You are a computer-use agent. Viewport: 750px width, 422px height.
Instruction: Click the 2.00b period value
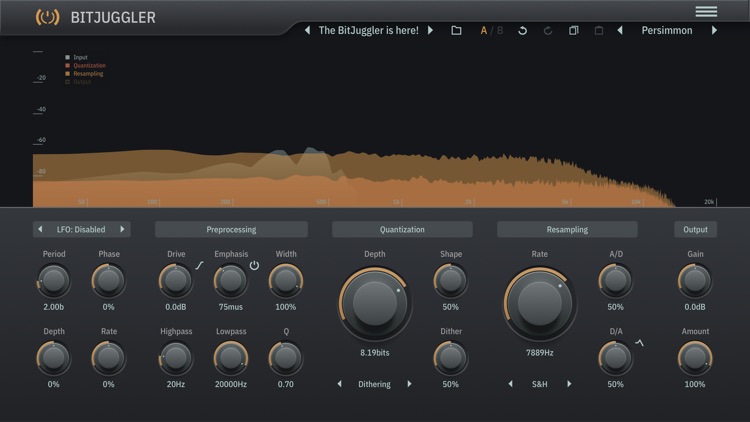click(54, 307)
